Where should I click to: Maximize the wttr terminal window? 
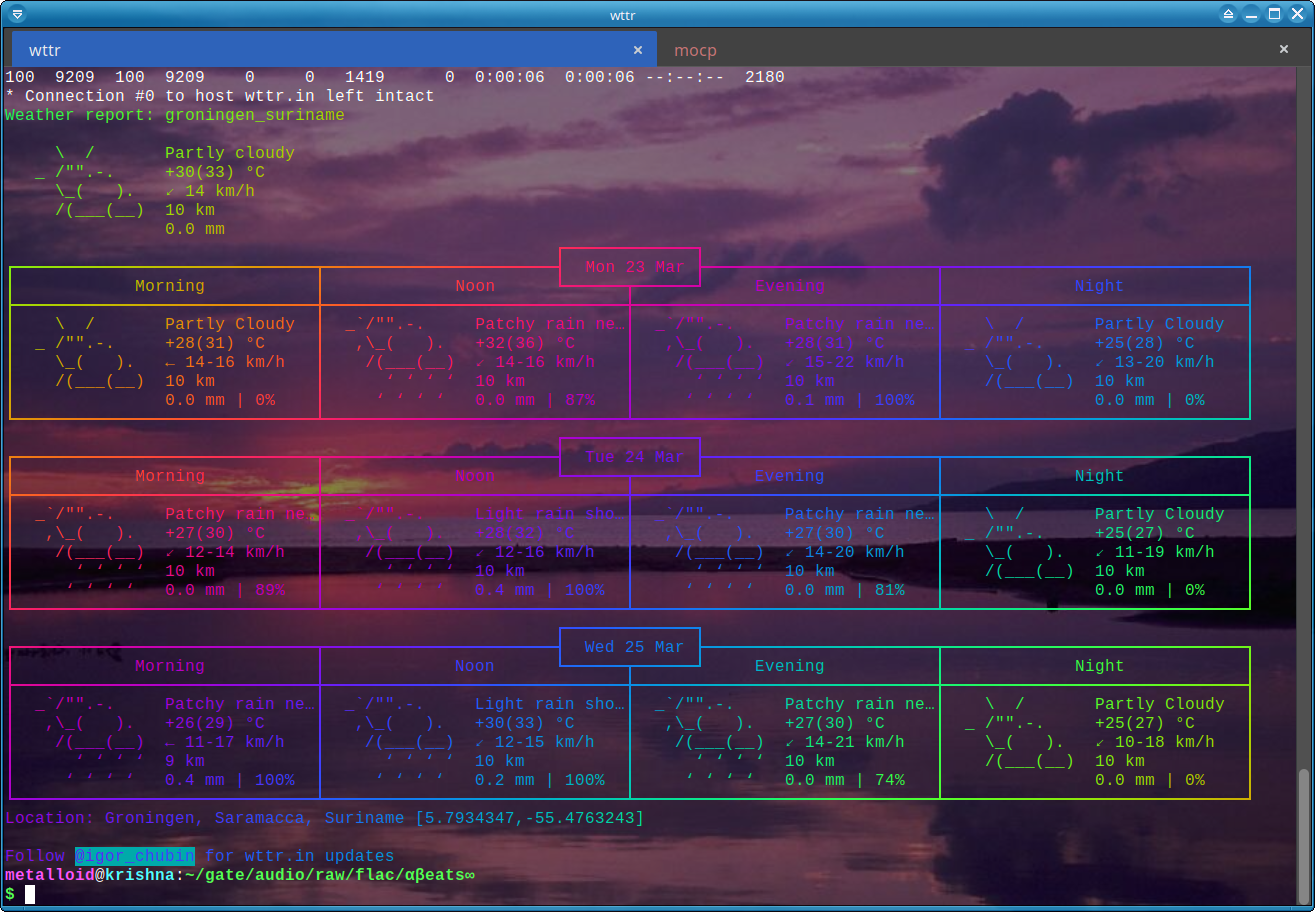click(1274, 14)
